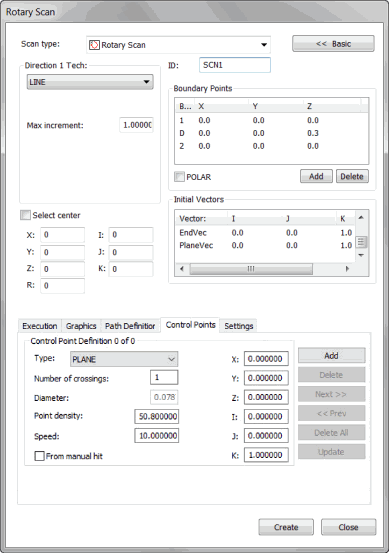Click the Speed field
The image size is (389, 553).
[x=156, y=436]
